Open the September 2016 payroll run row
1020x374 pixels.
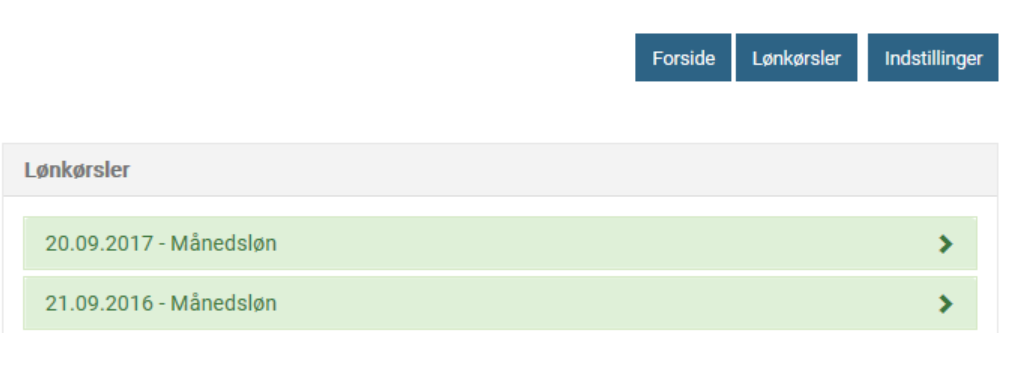[x=500, y=303]
